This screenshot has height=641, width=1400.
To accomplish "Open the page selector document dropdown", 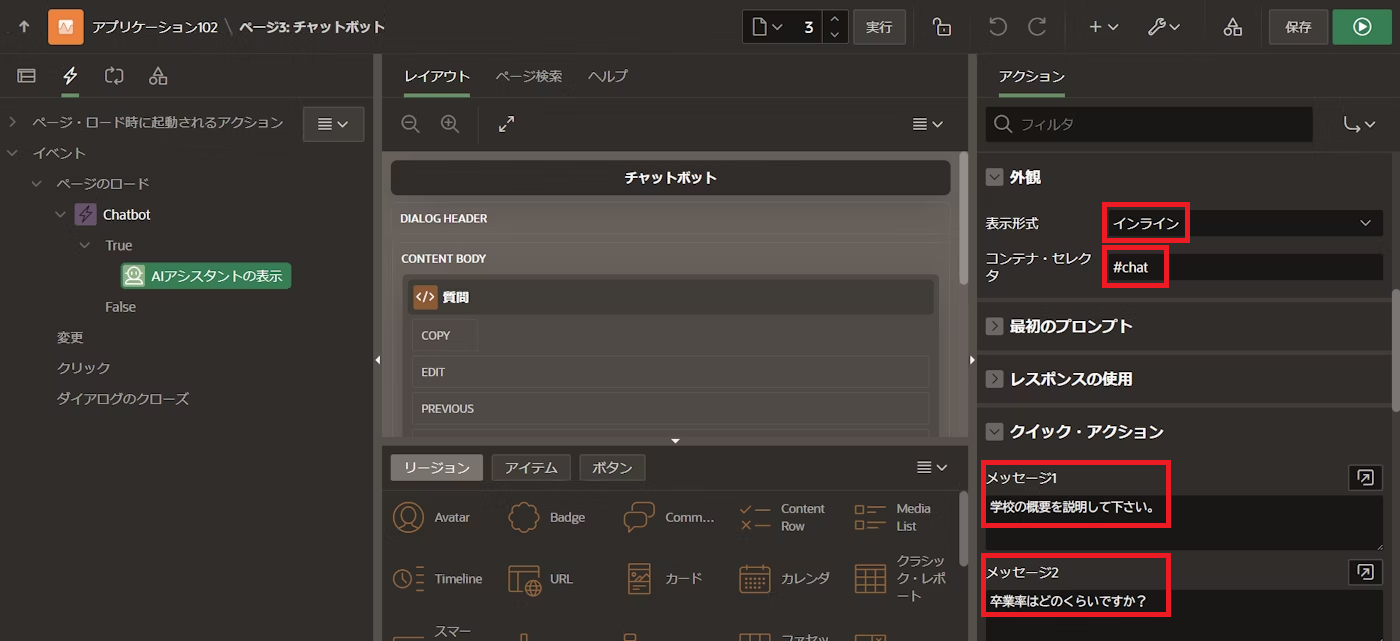I will [x=767, y=27].
